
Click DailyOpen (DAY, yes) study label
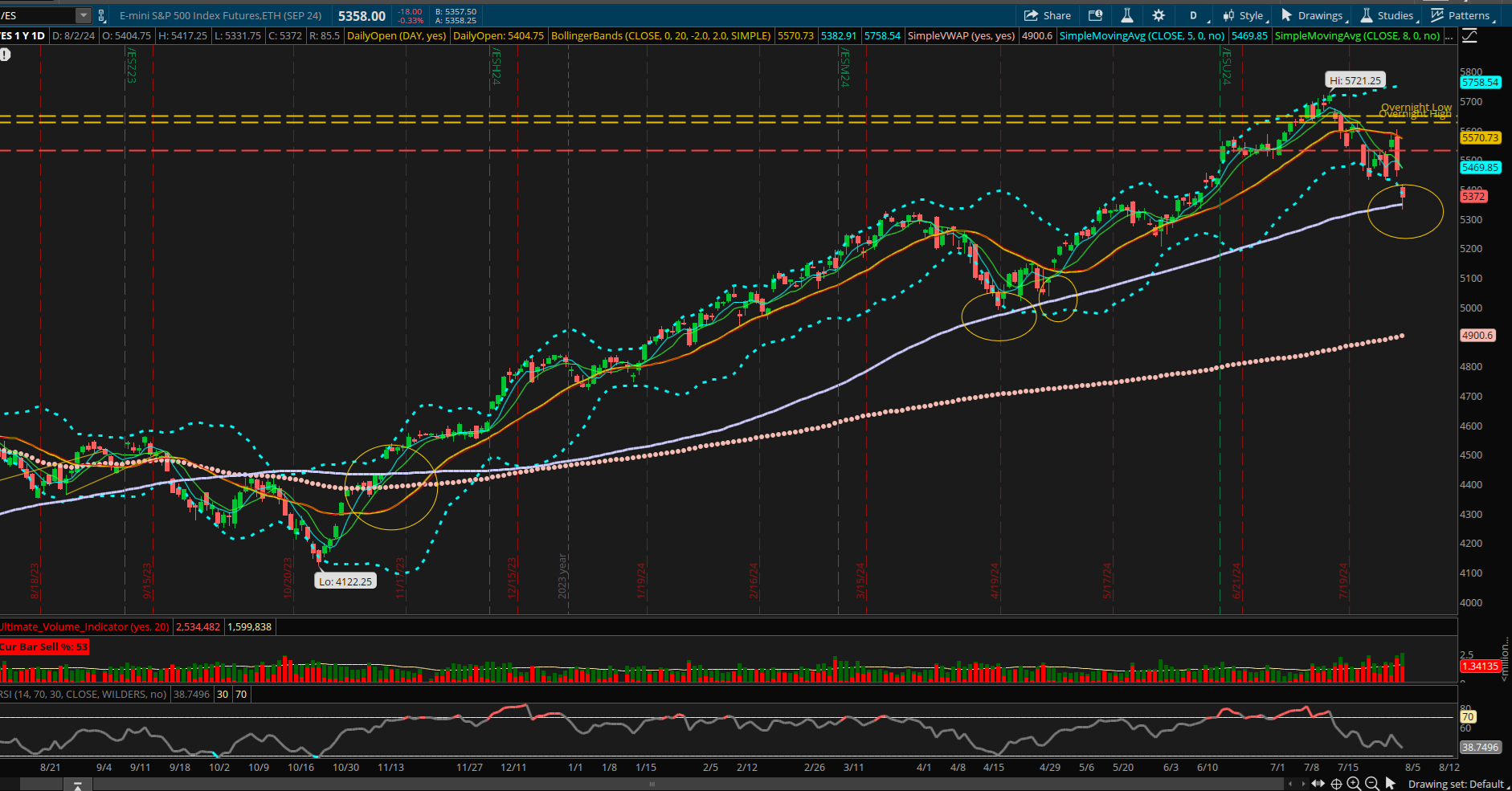pyautogui.click(x=396, y=35)
